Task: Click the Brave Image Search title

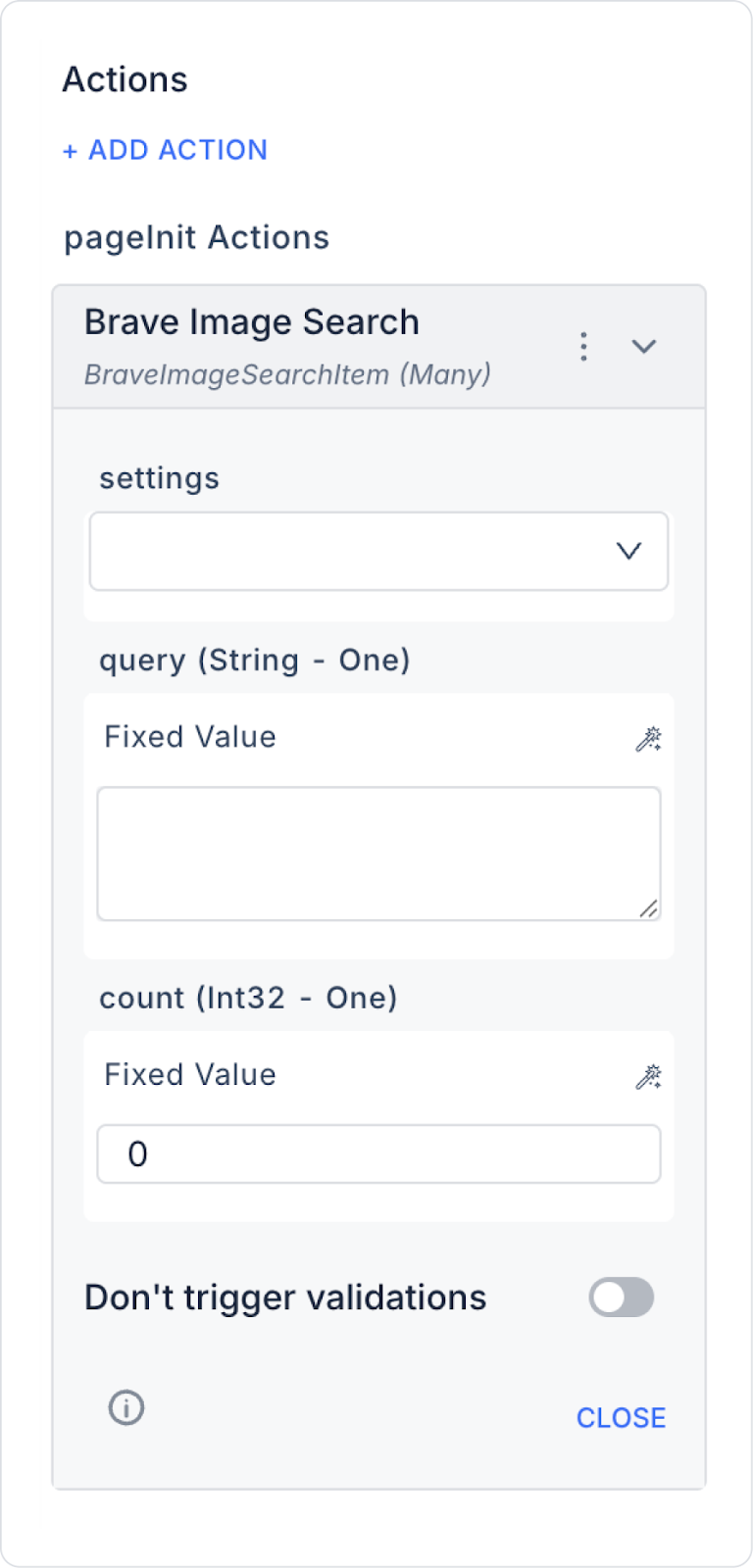Action: (252, 322)
